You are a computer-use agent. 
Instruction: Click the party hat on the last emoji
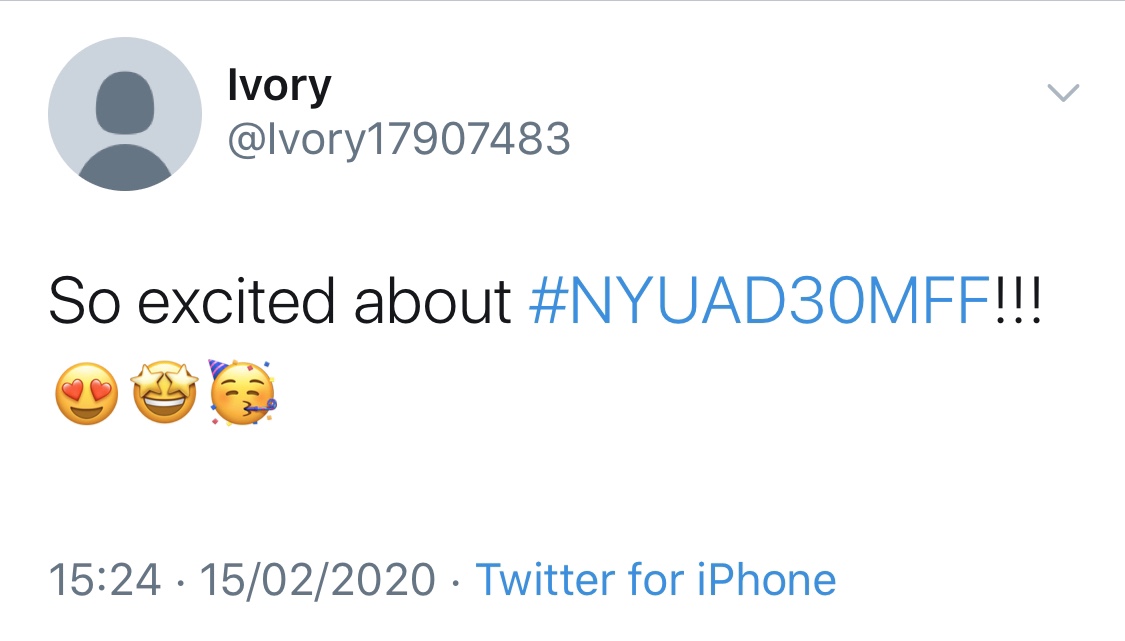tap(219, 370)
